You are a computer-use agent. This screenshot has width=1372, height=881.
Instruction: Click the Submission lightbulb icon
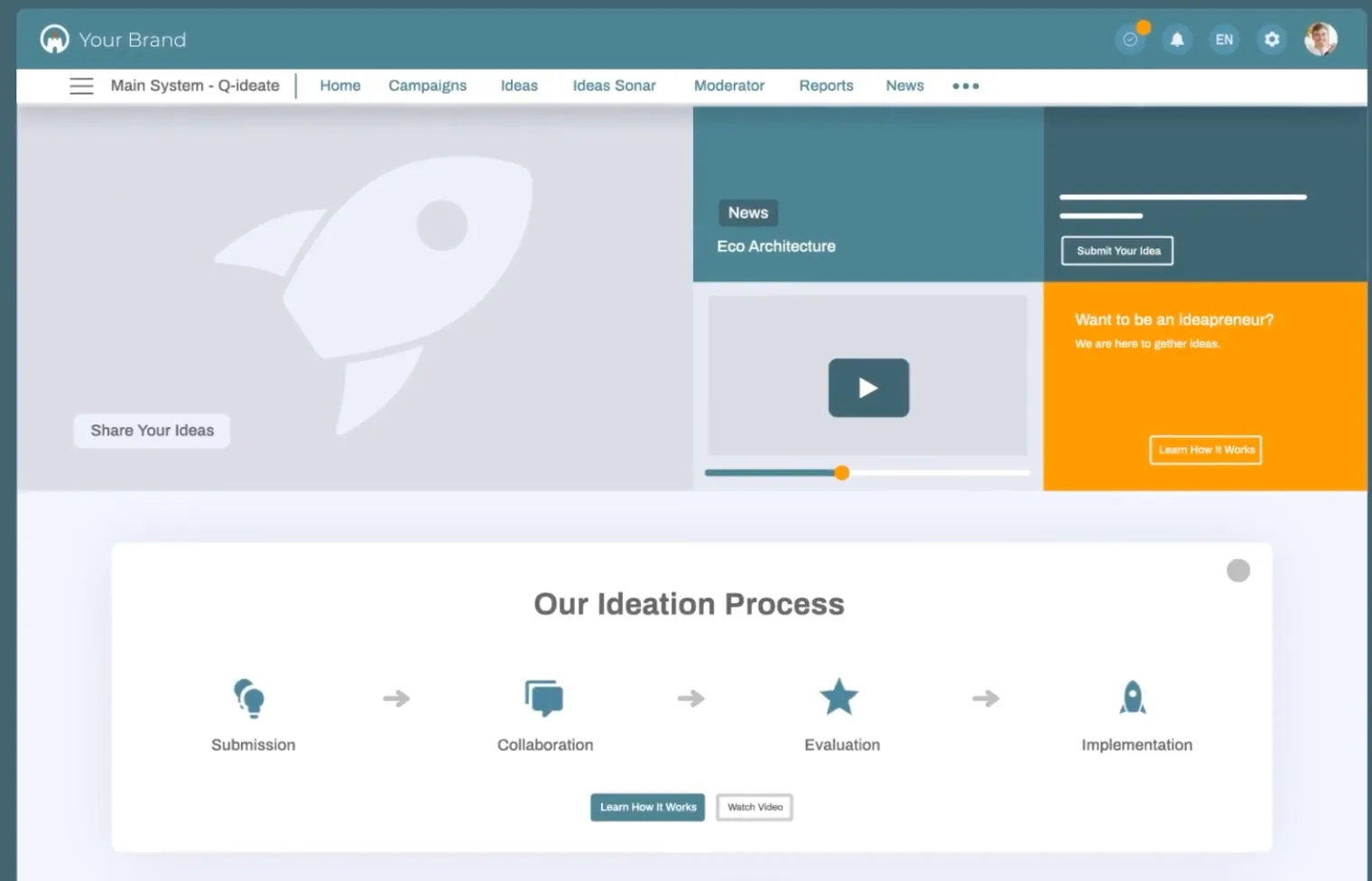[248, 698]
